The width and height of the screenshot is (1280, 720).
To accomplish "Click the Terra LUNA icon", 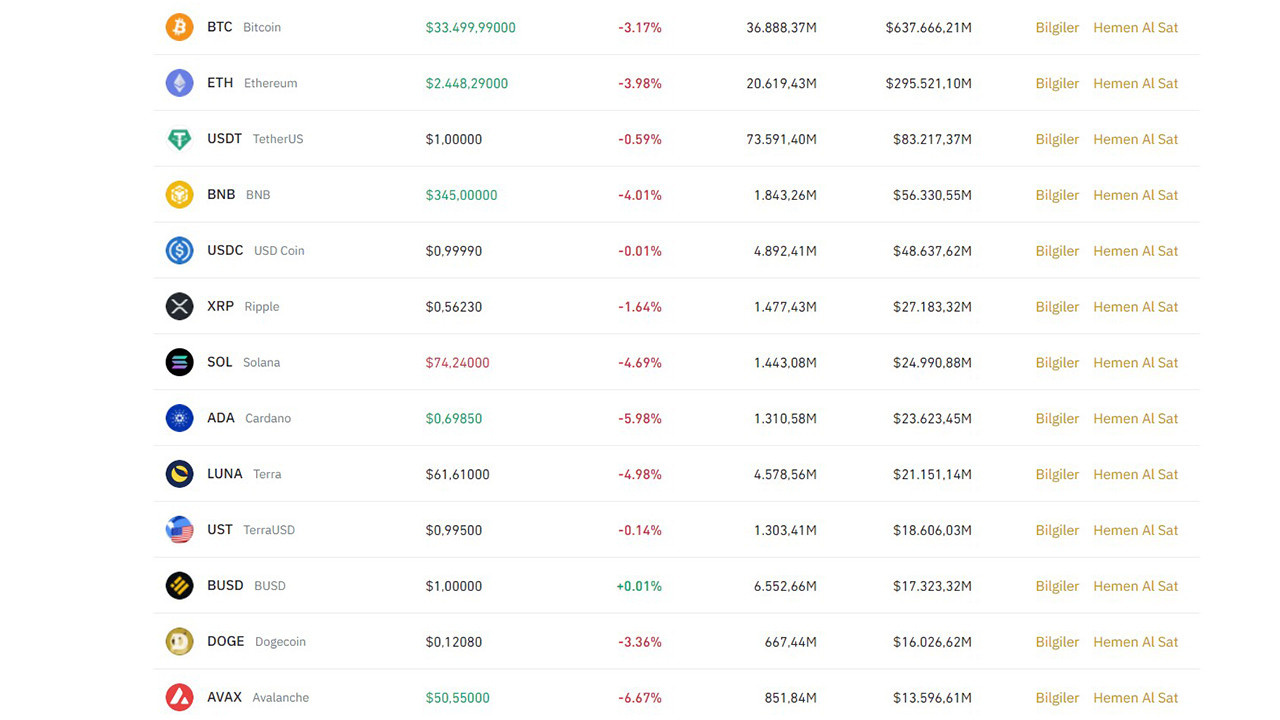I will (x=179, y=474).
